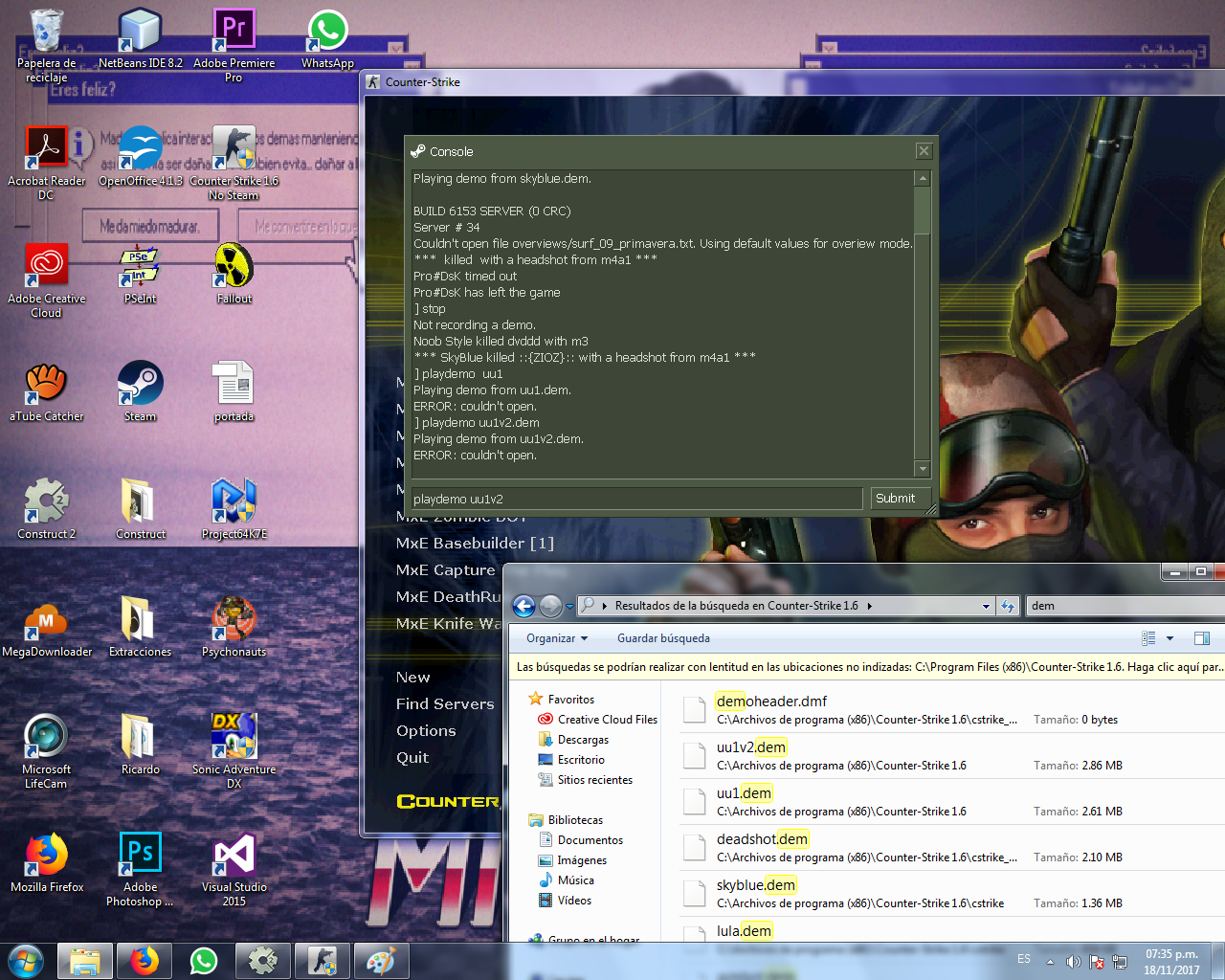This screenshot has width=1225, height=980.
Task: Click the Explorer search box containing dem
Action: [1125, 606]
